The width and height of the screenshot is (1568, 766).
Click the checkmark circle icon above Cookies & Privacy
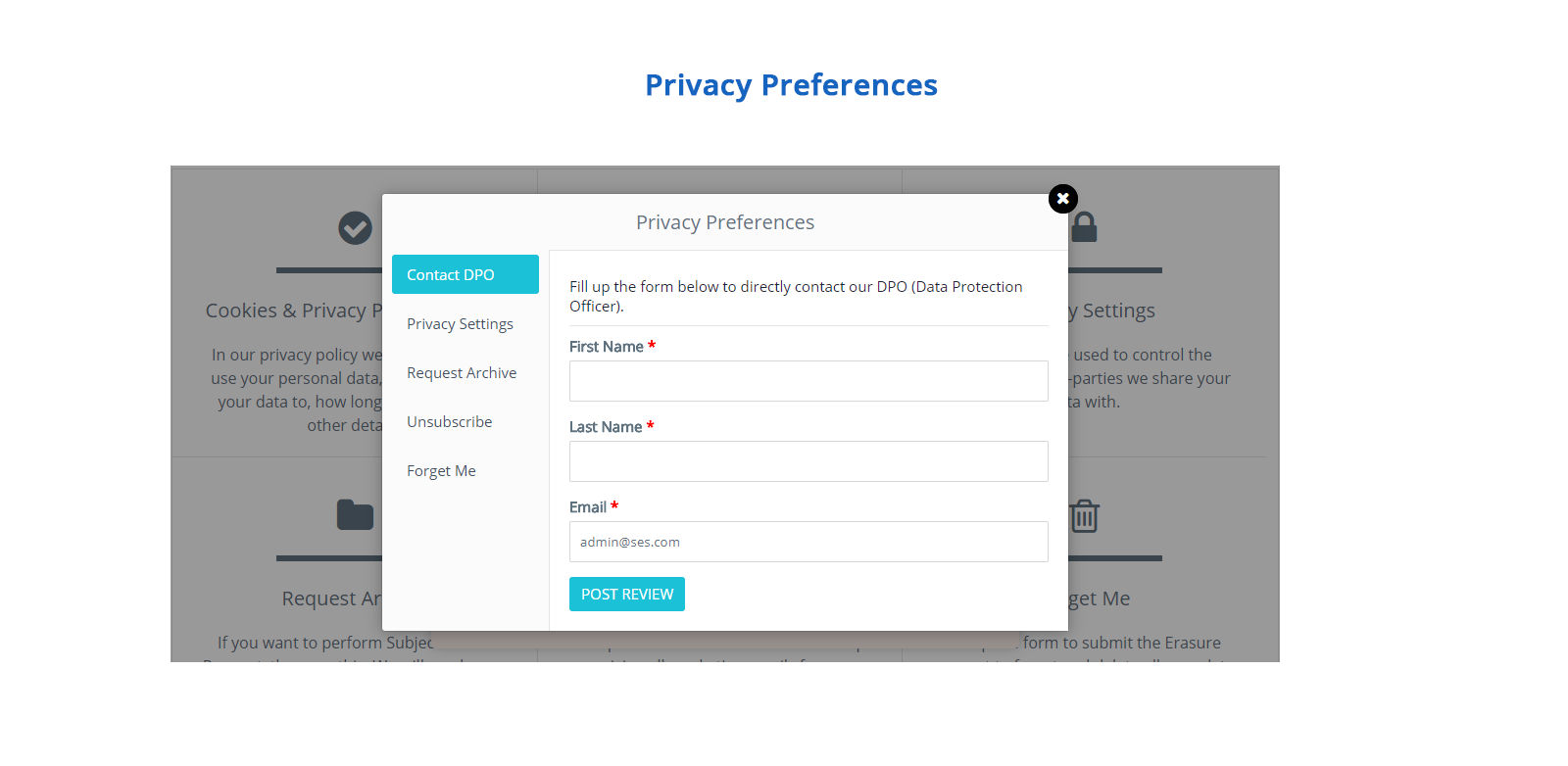355,228
